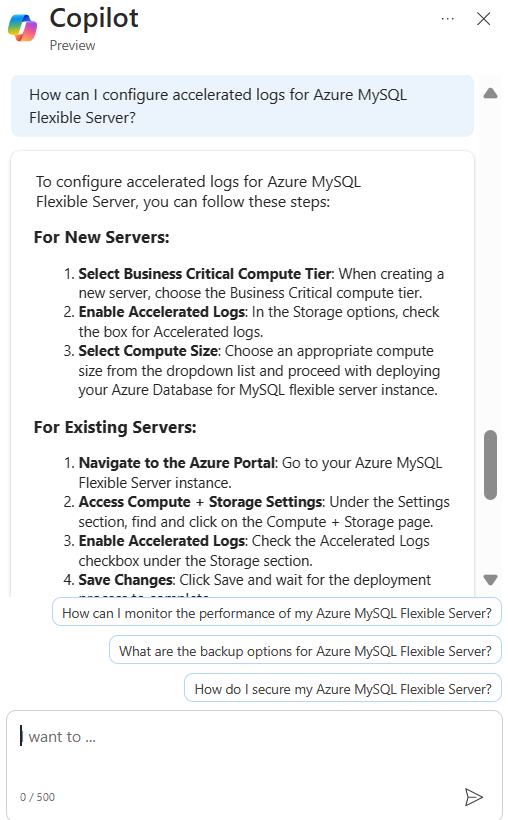This screenshot has width=508, height=820.
Task: Select suggestion about backup options
Action: click(x=305, y=651)
